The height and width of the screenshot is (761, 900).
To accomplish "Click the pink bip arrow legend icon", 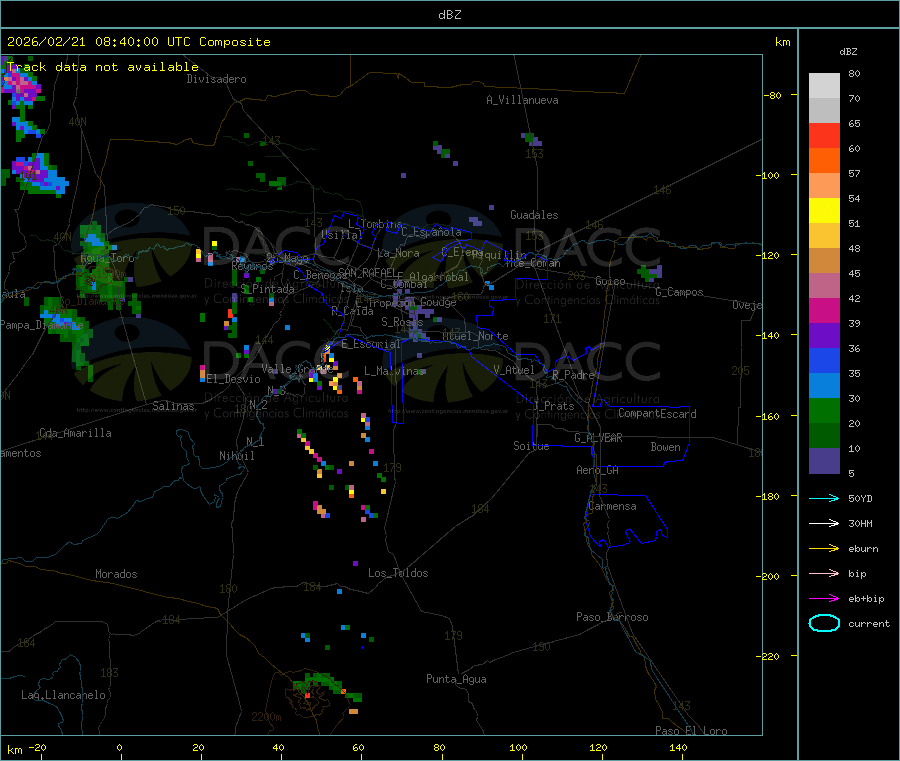I will point(824,573).
